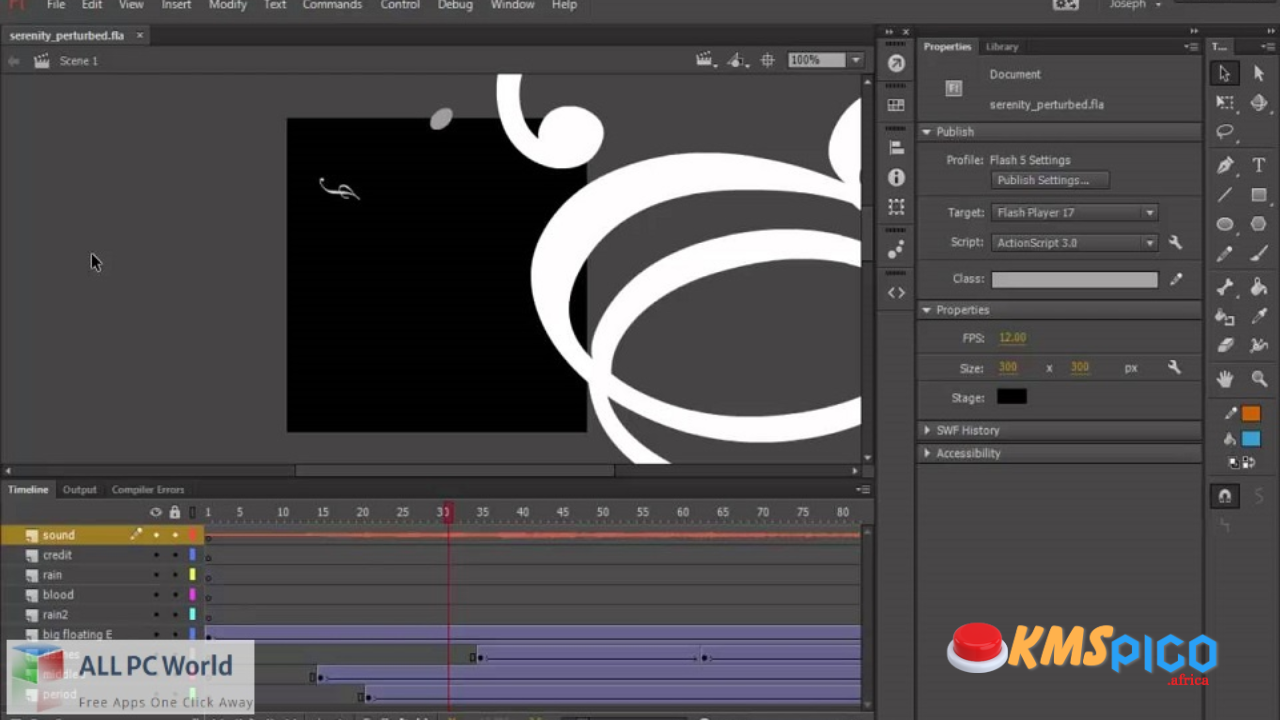Open the Script ActionScript 3.0 dropdown

point(1075,242)
